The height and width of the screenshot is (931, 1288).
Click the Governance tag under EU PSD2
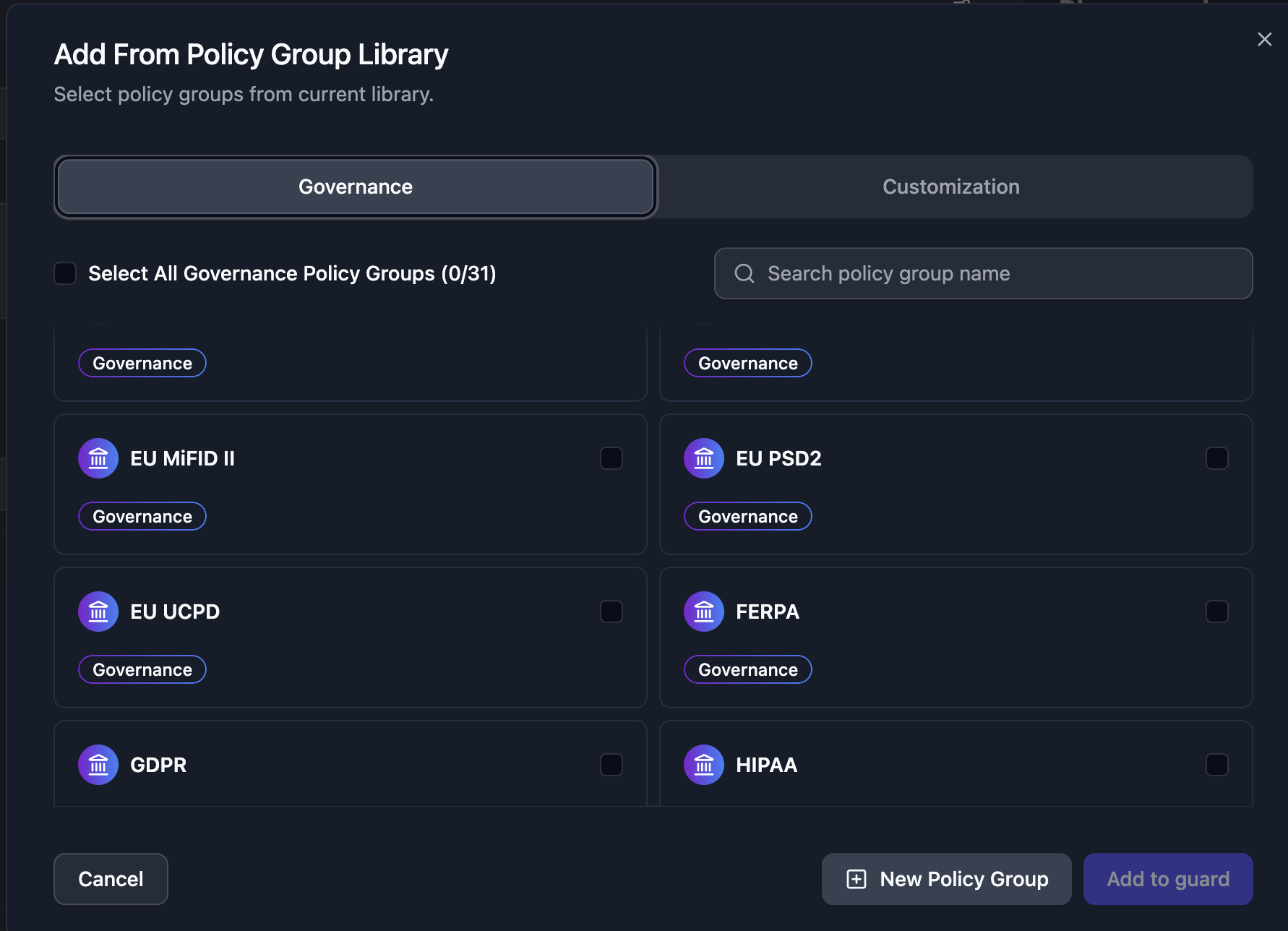[x=748, y=516]
